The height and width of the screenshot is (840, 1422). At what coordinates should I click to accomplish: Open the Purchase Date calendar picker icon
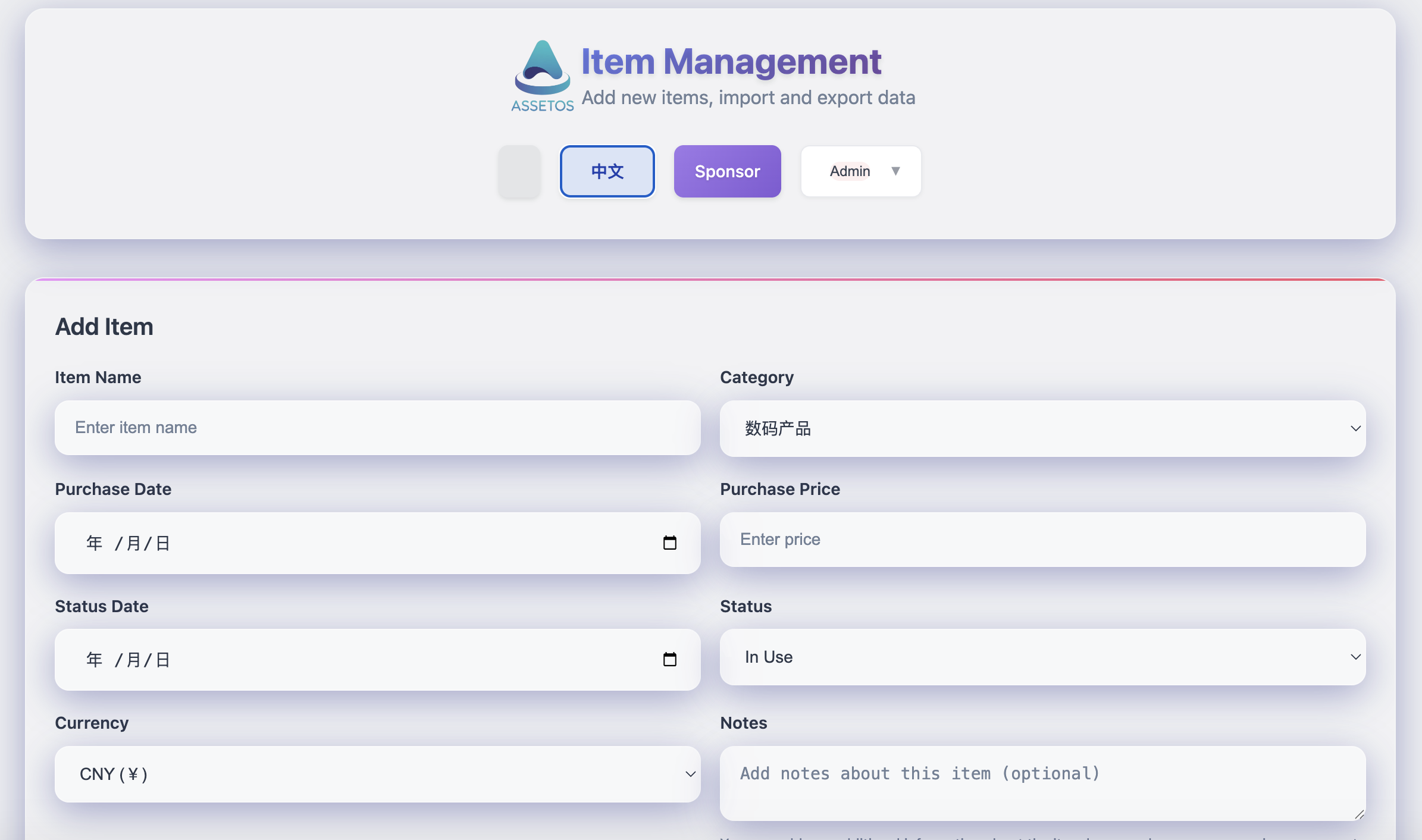click(x=671, y=543)
